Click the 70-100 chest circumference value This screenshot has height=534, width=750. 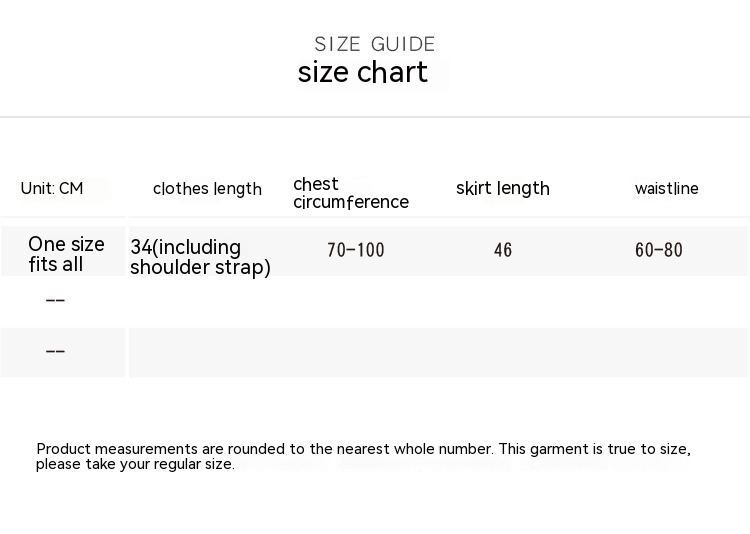coord(356,250)
